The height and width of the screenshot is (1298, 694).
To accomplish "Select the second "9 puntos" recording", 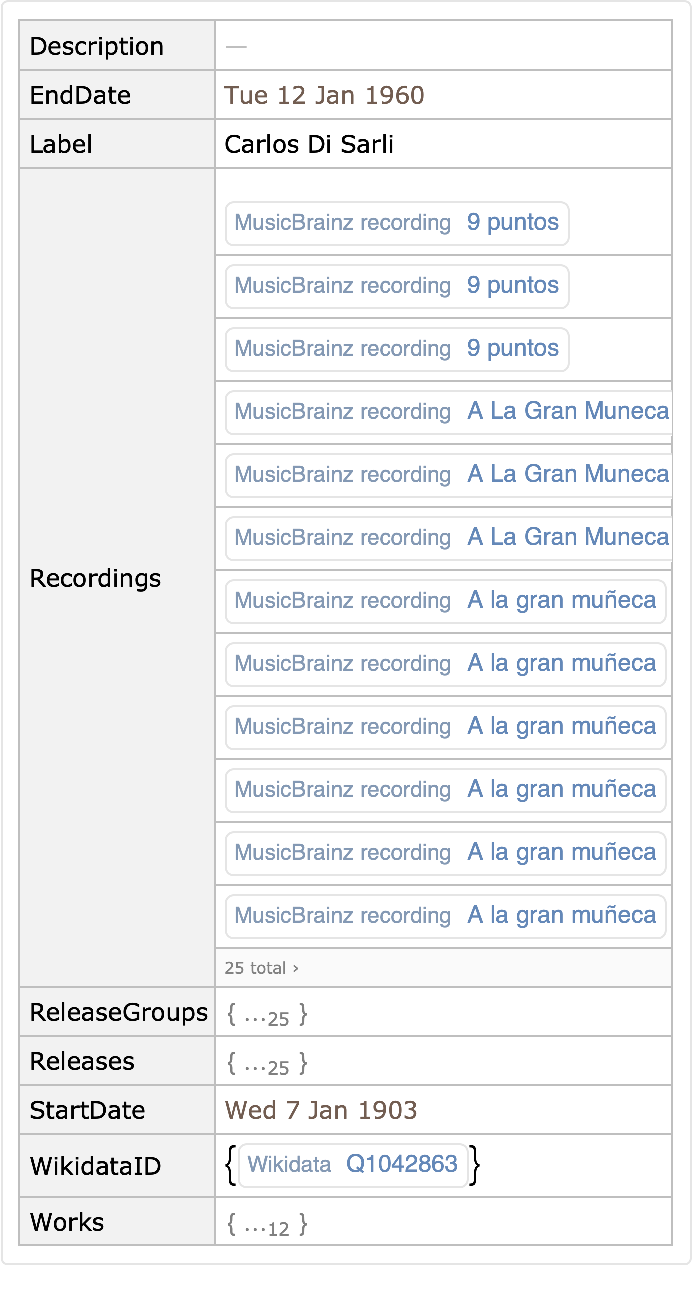I will click(x=397, y=286).
